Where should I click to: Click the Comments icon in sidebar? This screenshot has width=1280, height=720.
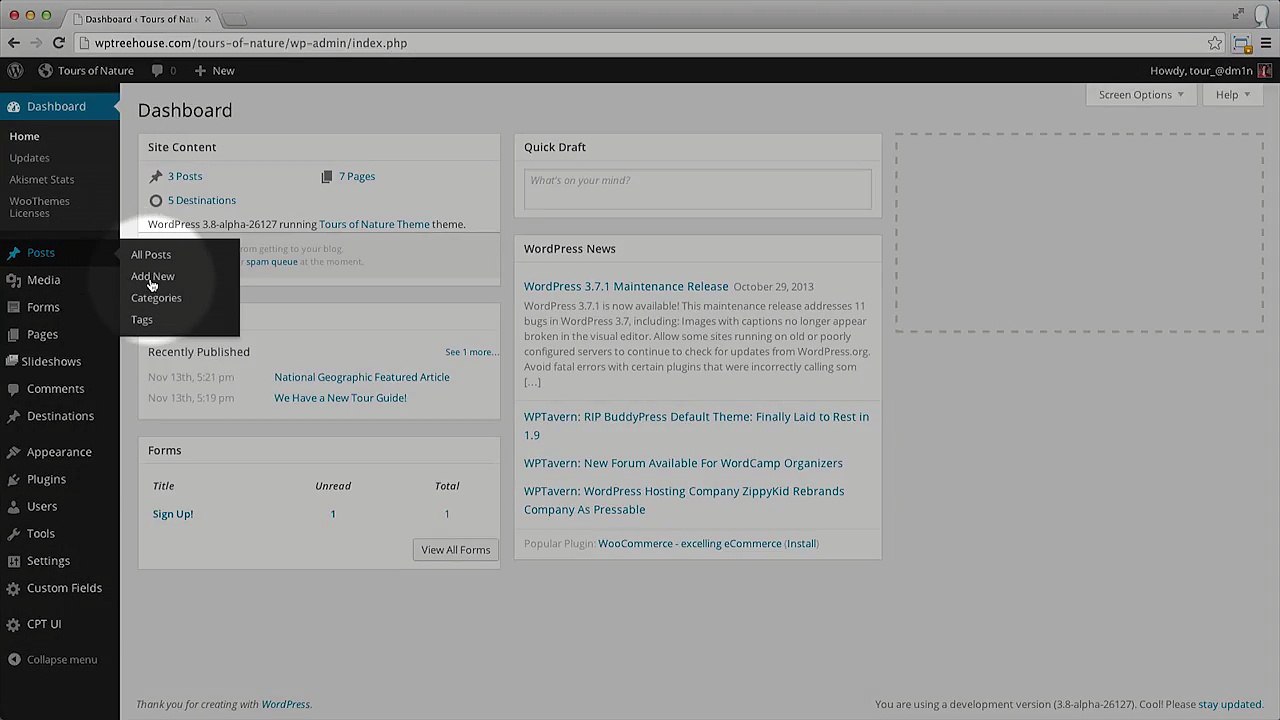tap(13, 389)
